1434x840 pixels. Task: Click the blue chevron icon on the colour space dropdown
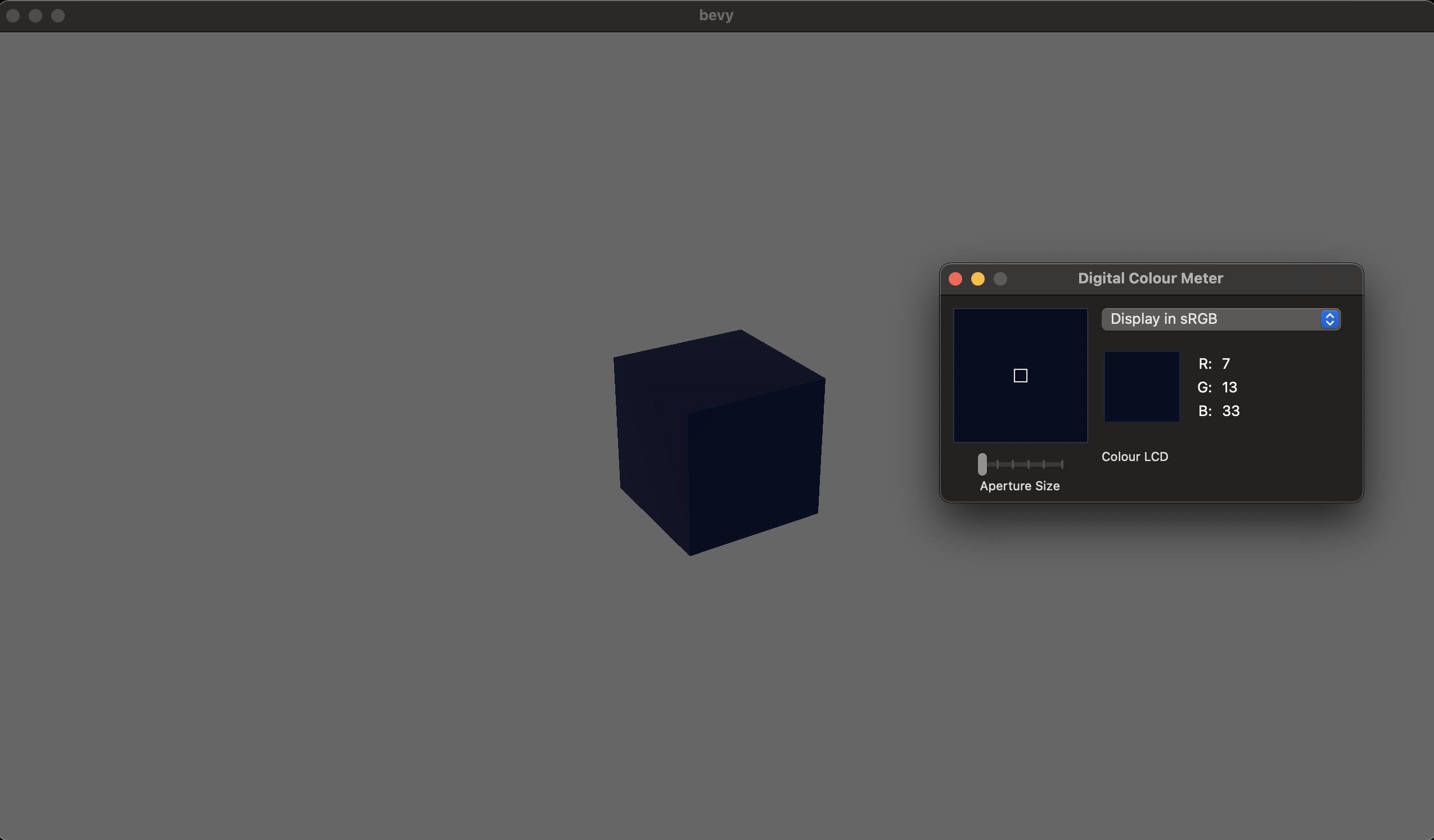1329,319
